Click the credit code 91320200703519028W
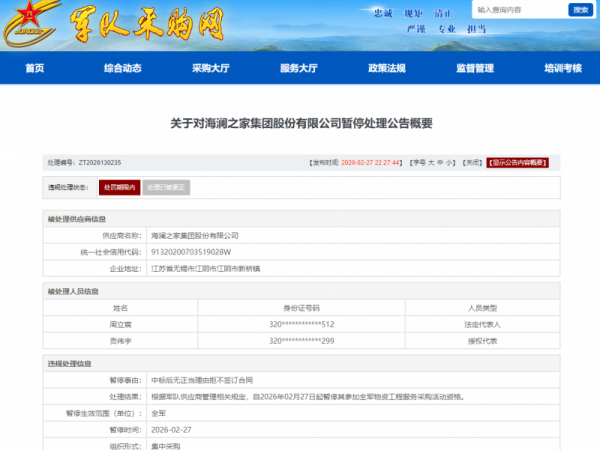The image size is (600, 450). tap(190, 252)
